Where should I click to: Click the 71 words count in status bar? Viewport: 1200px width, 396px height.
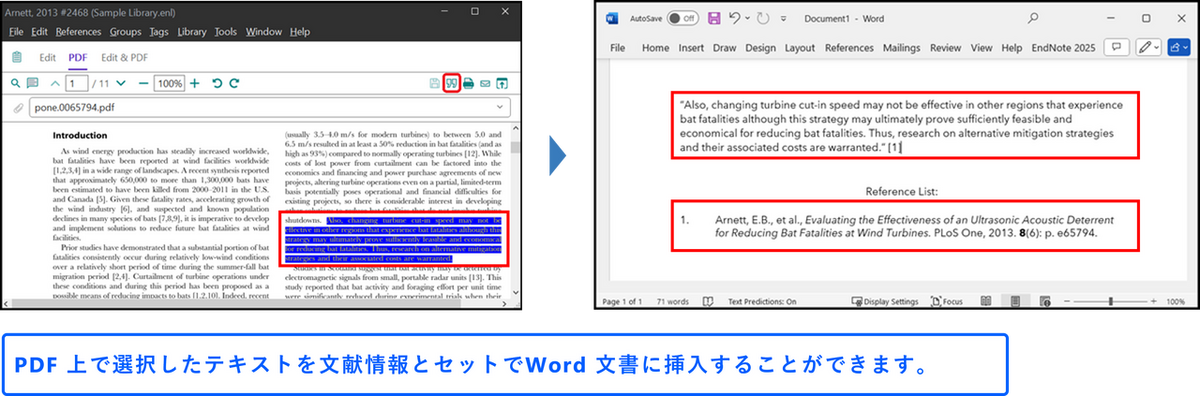coord(672,301)
